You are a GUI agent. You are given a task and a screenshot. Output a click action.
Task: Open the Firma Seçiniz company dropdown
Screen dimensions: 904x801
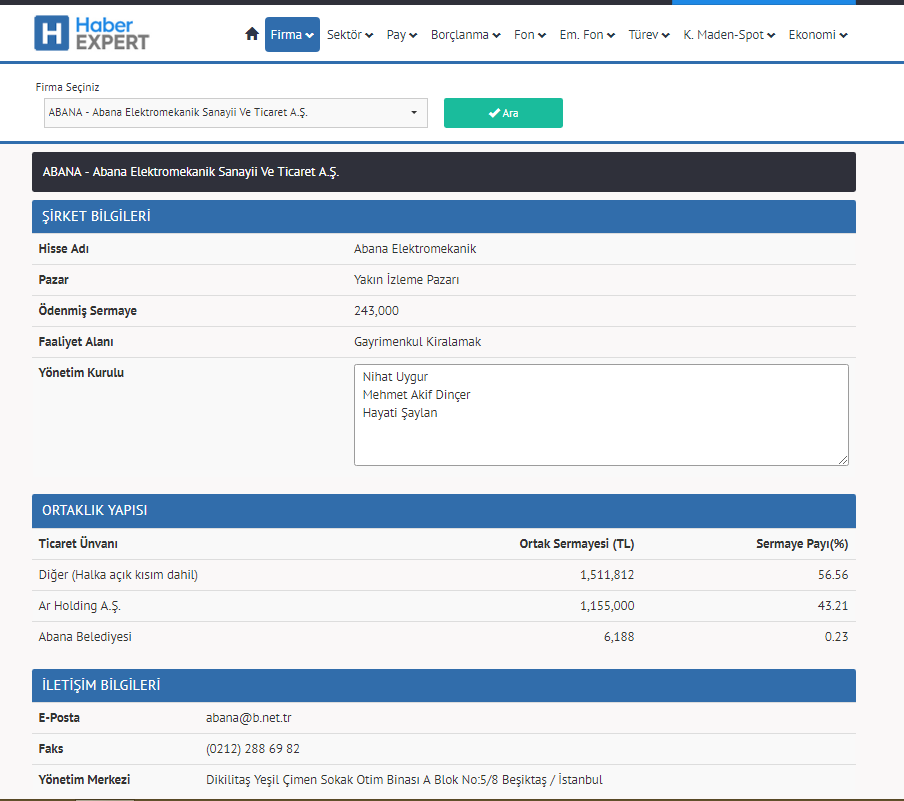[x=236, y=112]
